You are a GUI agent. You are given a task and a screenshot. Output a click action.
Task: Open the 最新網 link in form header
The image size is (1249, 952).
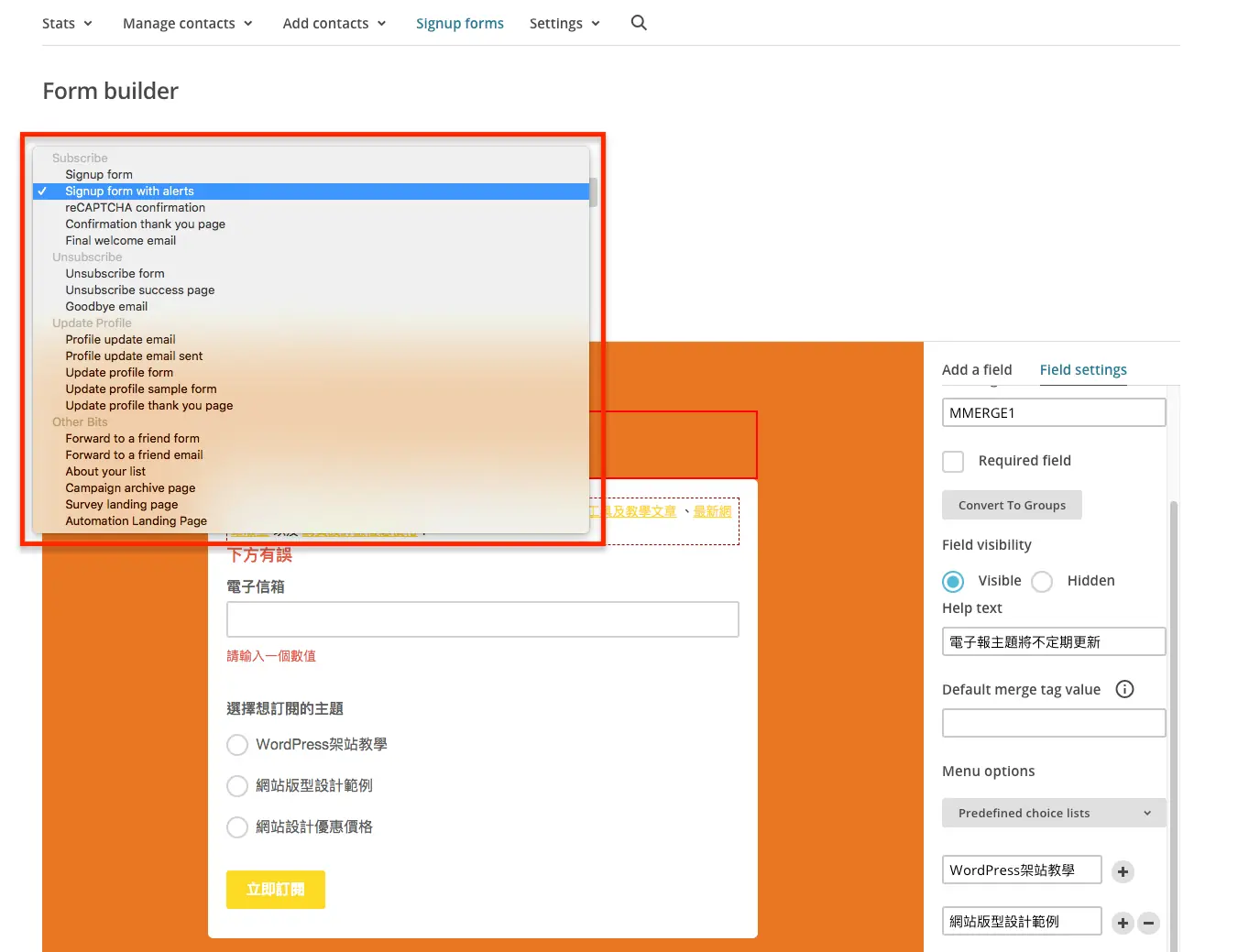[x=712, y=511]
